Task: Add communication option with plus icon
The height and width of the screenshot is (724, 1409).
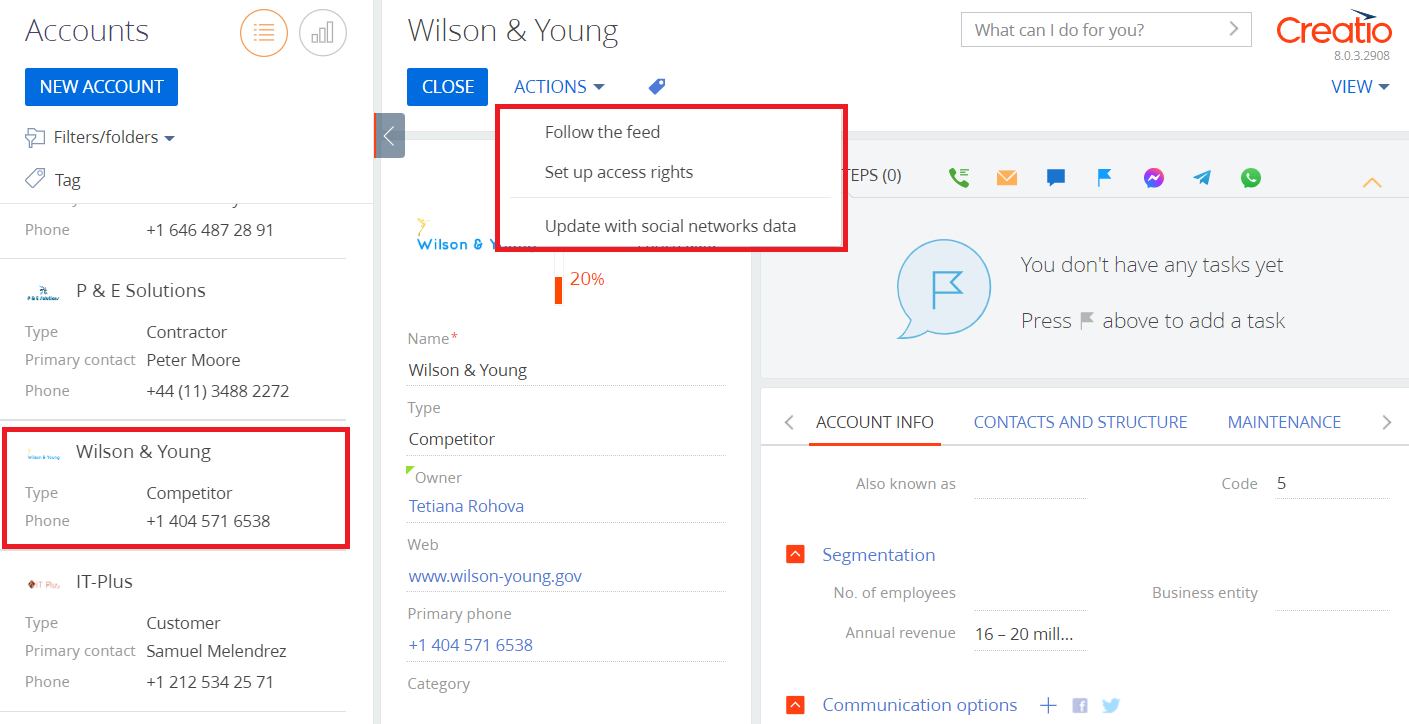Action: pos(1047,705)
